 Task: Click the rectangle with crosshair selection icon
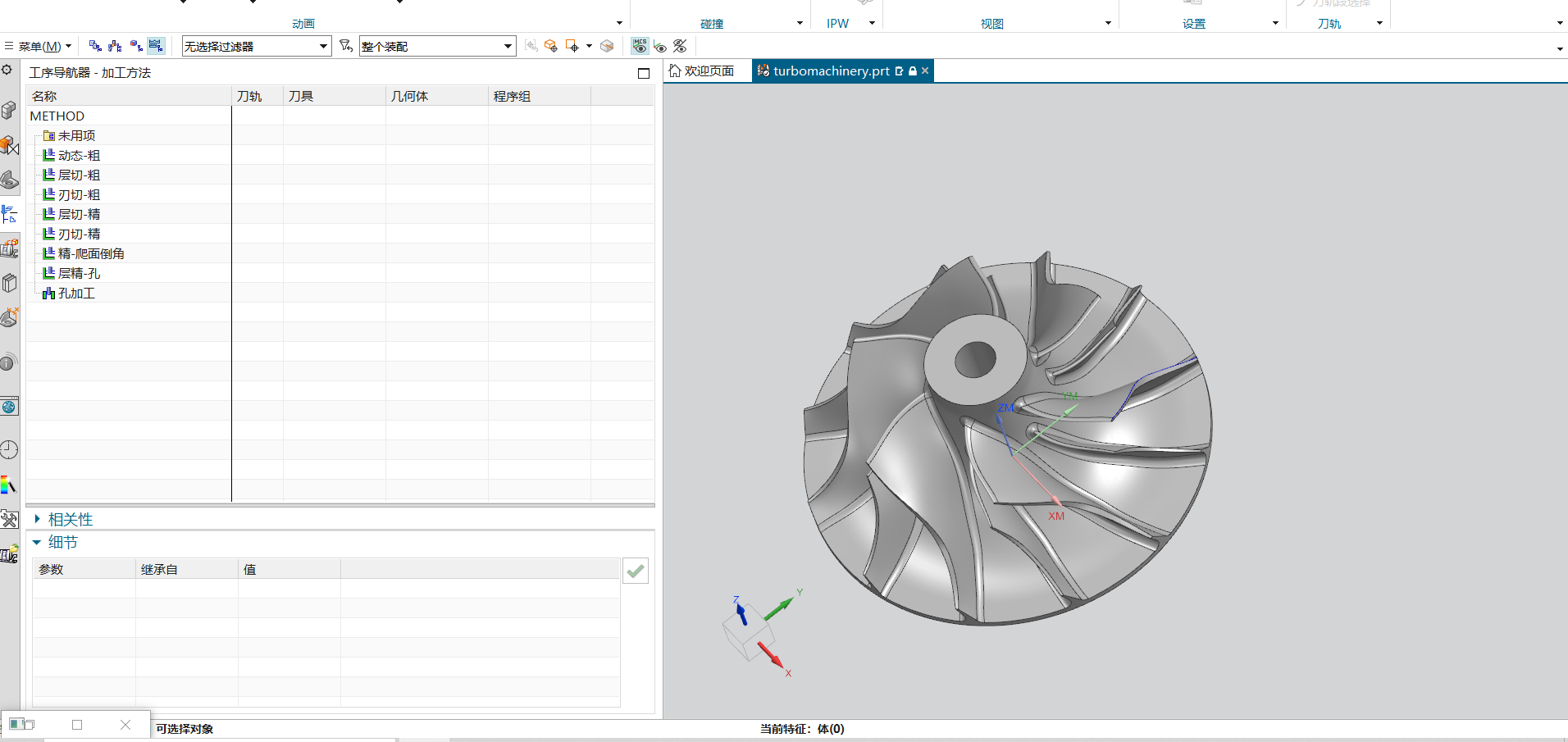pos(572,46)
